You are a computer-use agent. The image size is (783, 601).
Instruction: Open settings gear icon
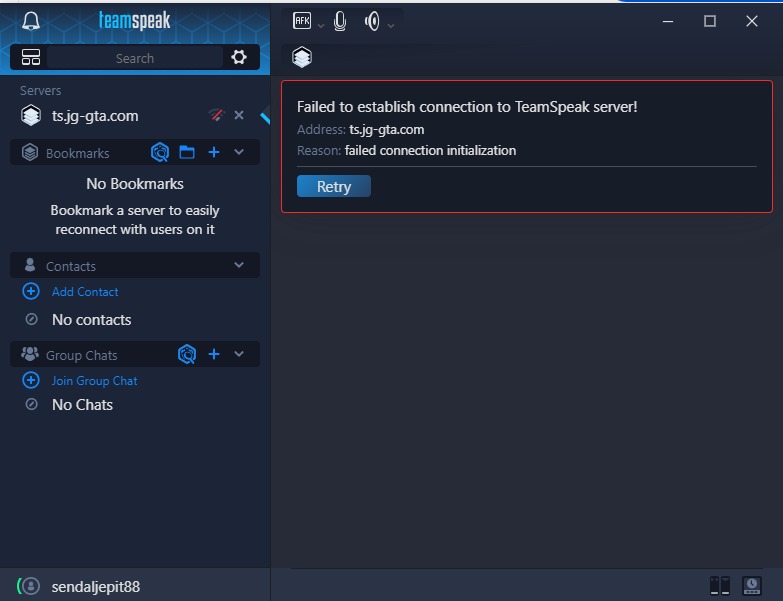tap(239, 57)
